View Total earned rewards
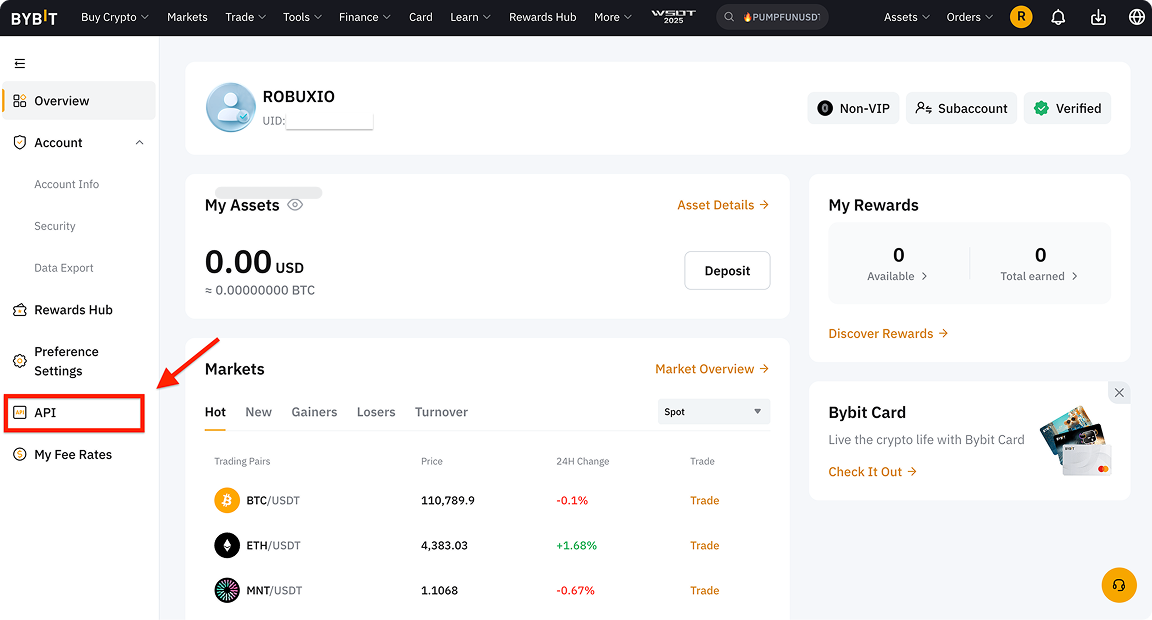The height and width of the screenshot is (620, 1152). (x=1040, y=264)
